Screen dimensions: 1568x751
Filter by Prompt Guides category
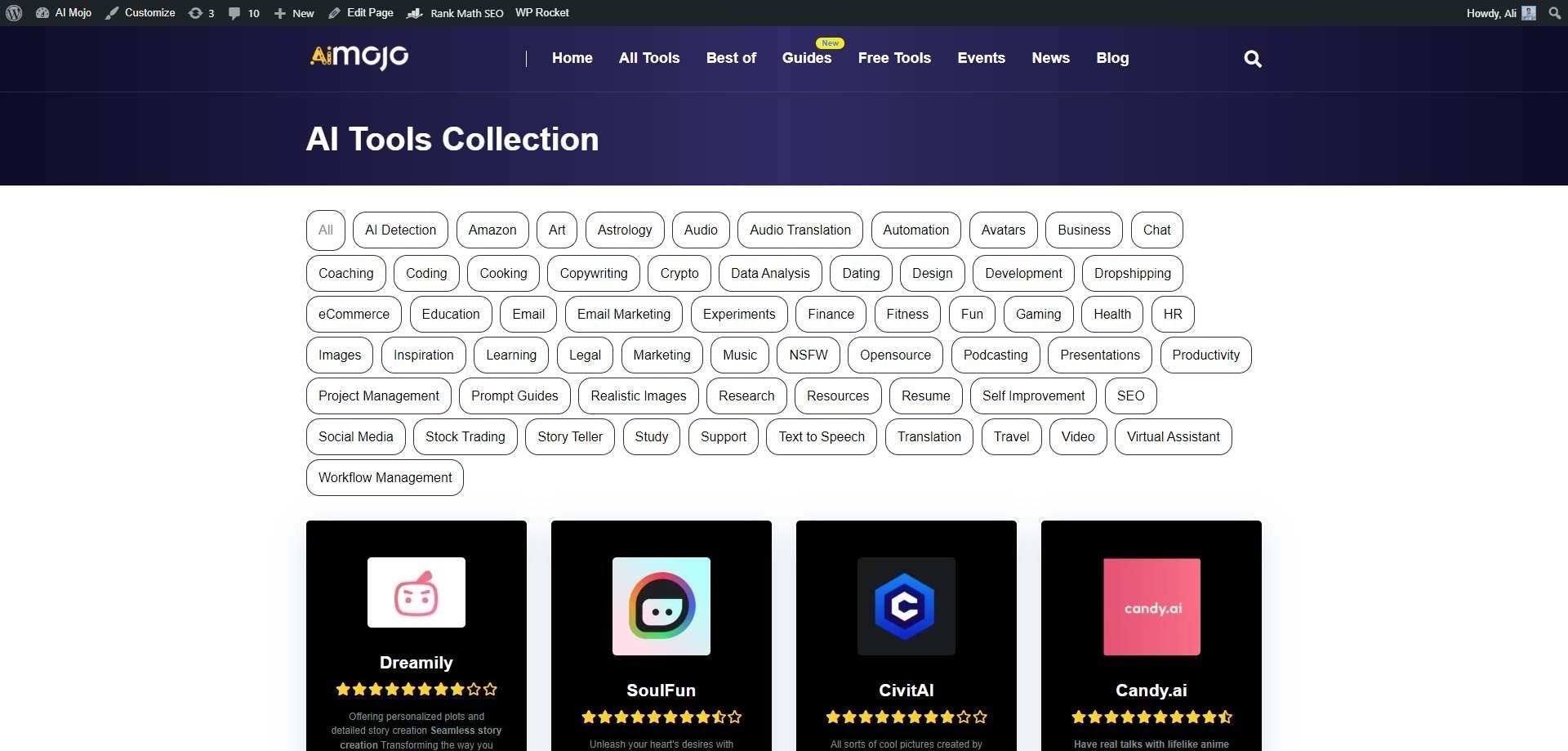coord(514,396)
